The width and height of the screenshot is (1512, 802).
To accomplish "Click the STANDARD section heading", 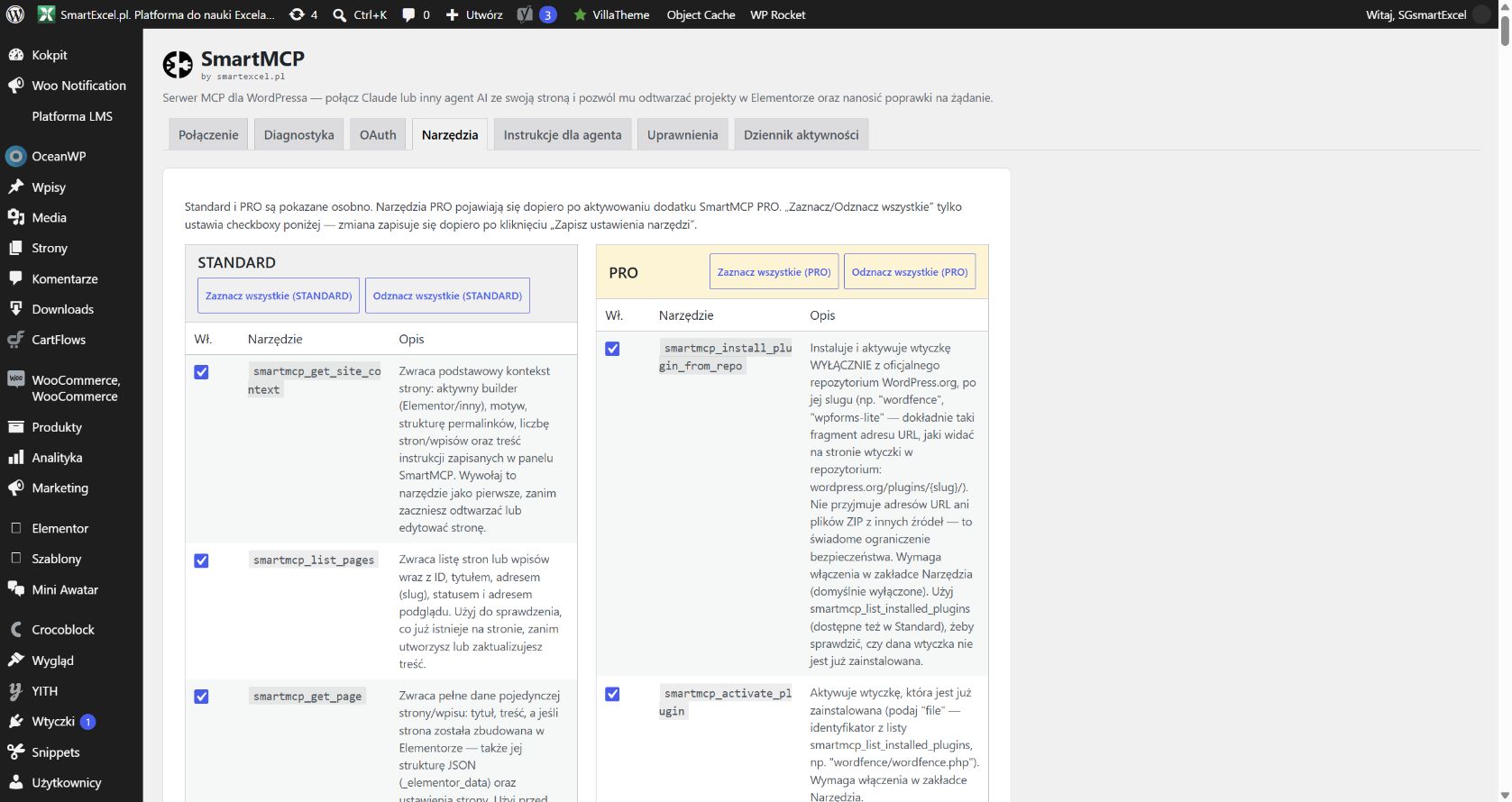I will (236, 262).
